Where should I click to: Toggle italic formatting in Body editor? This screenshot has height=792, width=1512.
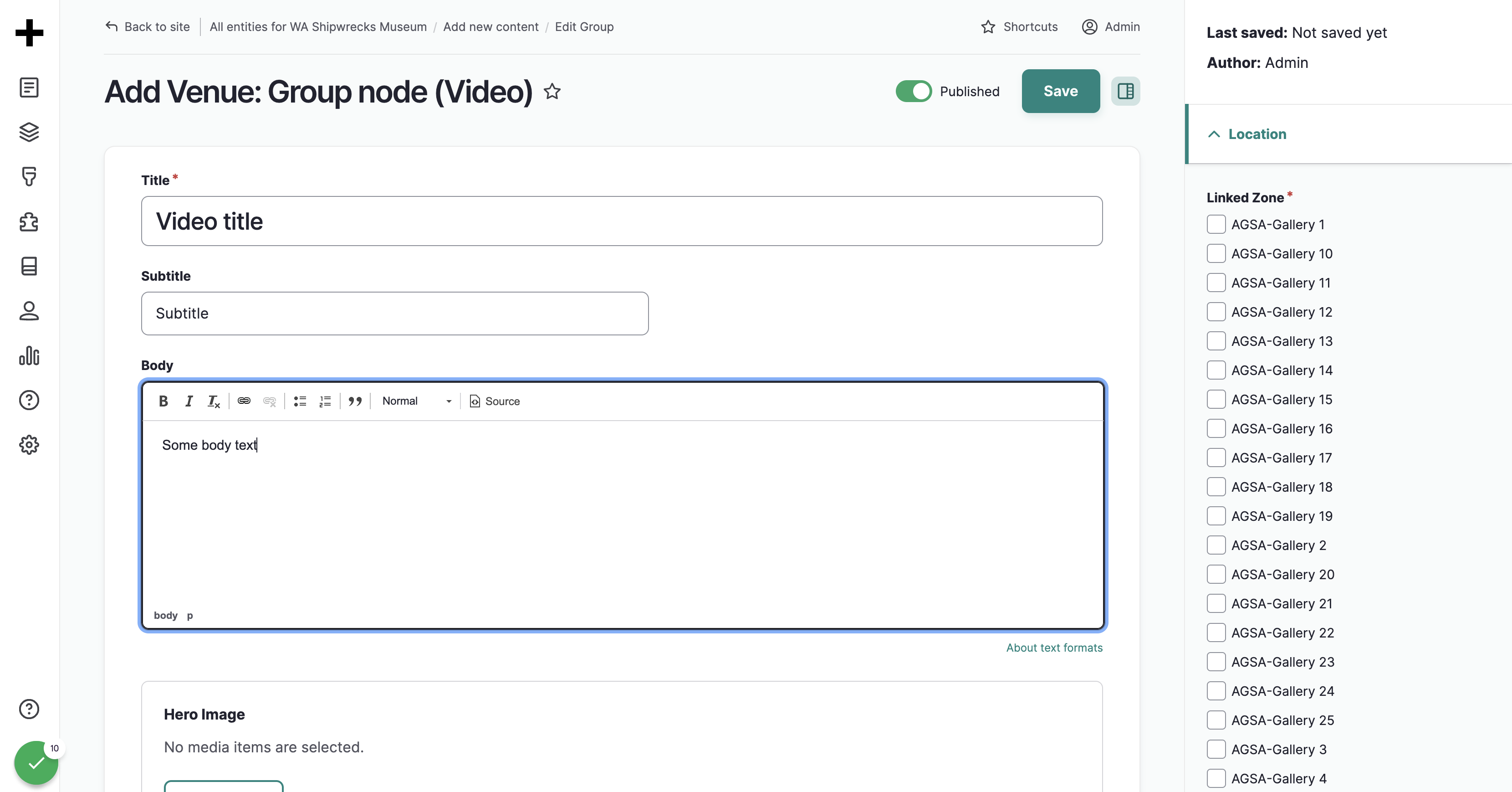(x=189, y=401)
